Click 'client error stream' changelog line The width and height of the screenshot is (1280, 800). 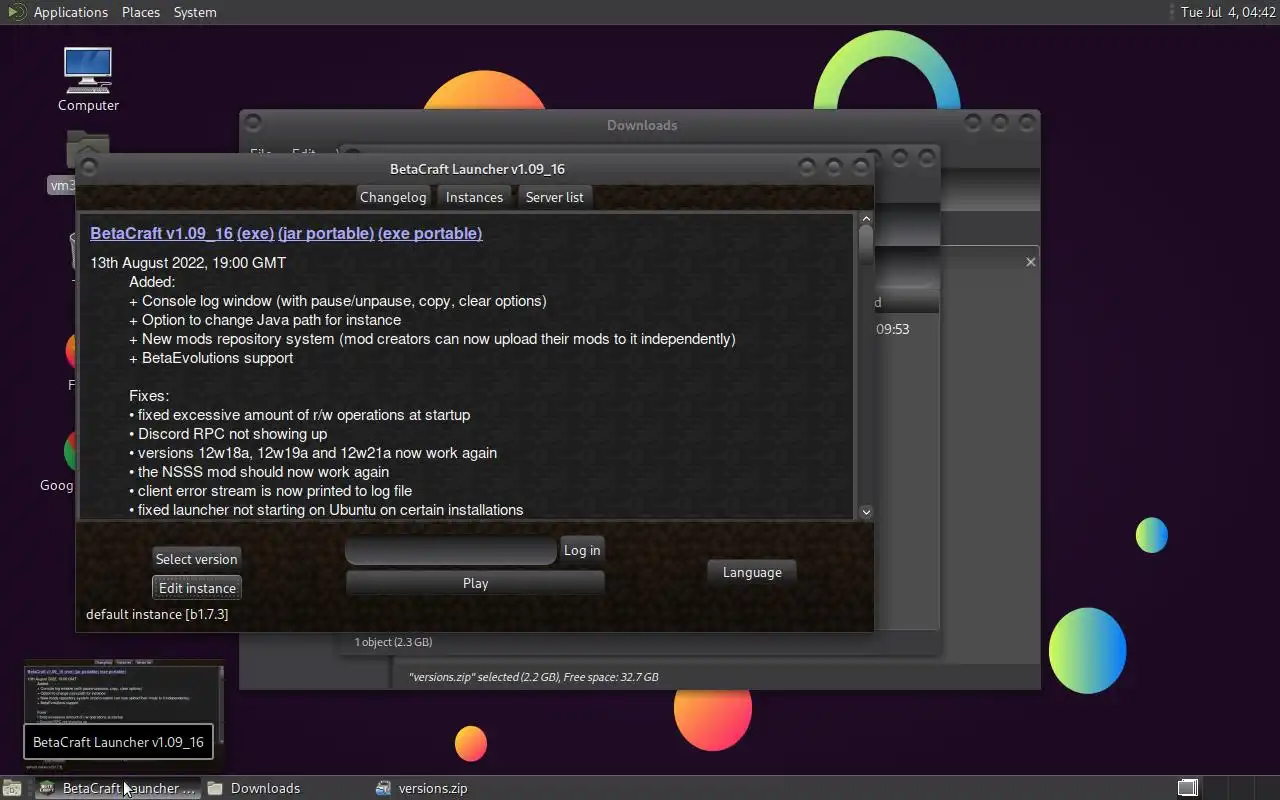coord(270,491)
